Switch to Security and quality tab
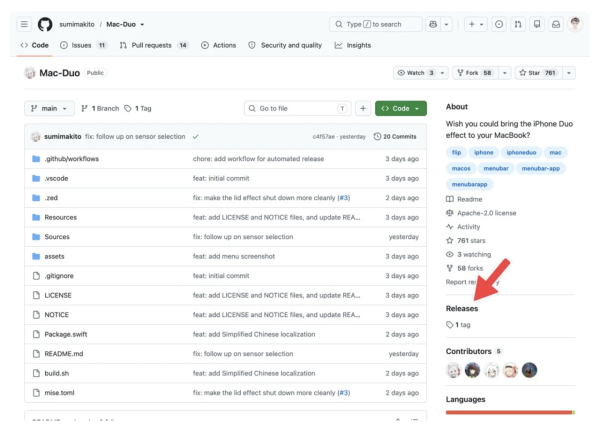Viewport: 600px width, 431px height. coord(285,45)
